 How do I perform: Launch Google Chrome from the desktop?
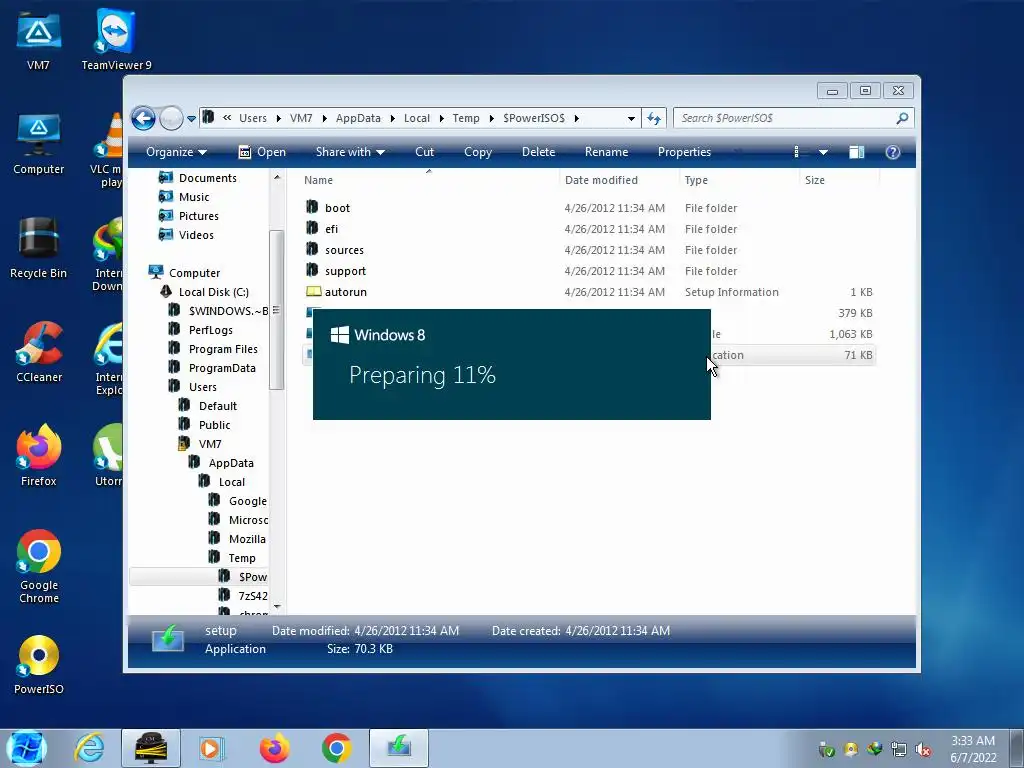[39, 566]
